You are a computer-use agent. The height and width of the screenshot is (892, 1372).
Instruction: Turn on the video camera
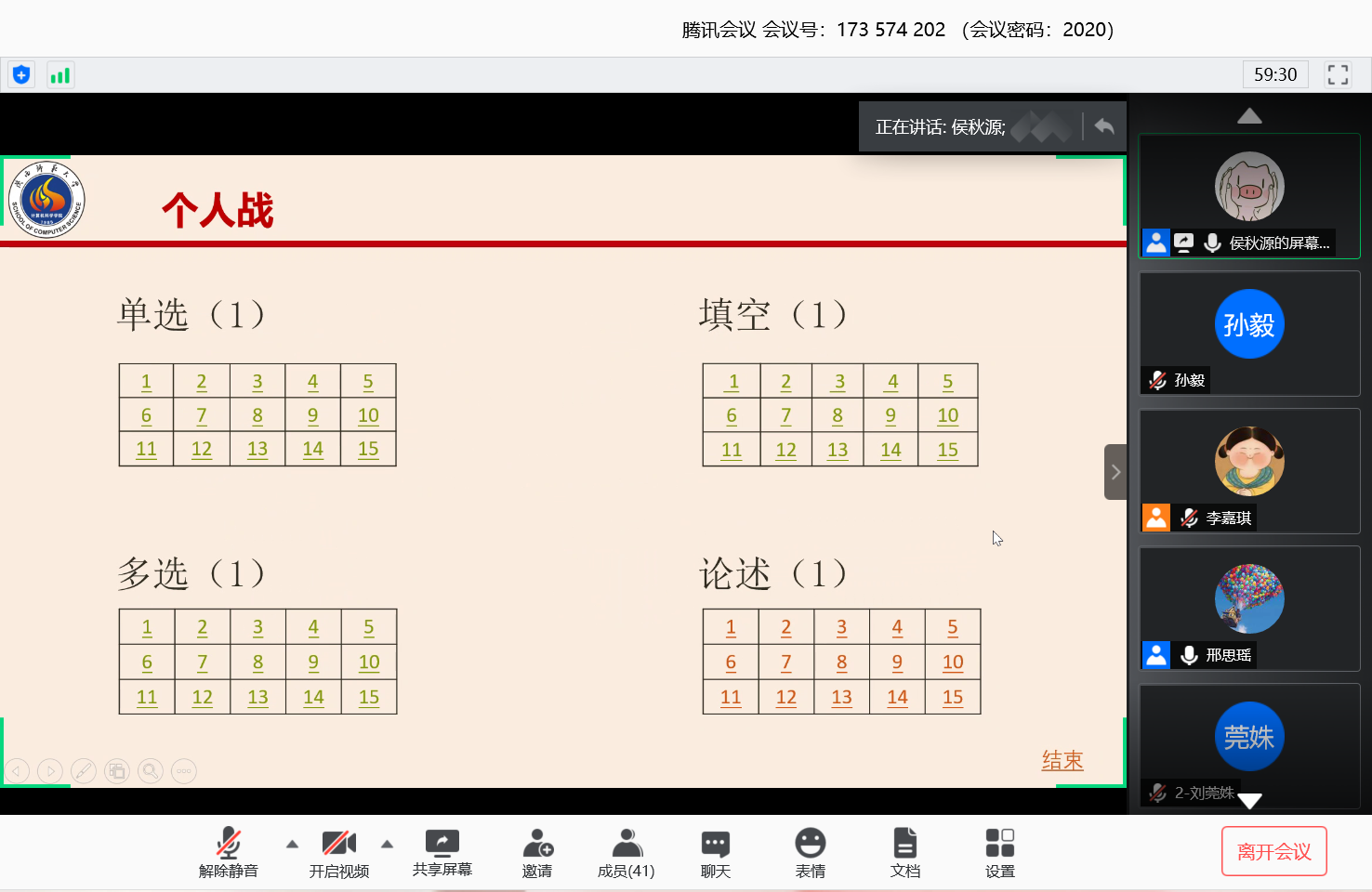click(x=338, y=852)
